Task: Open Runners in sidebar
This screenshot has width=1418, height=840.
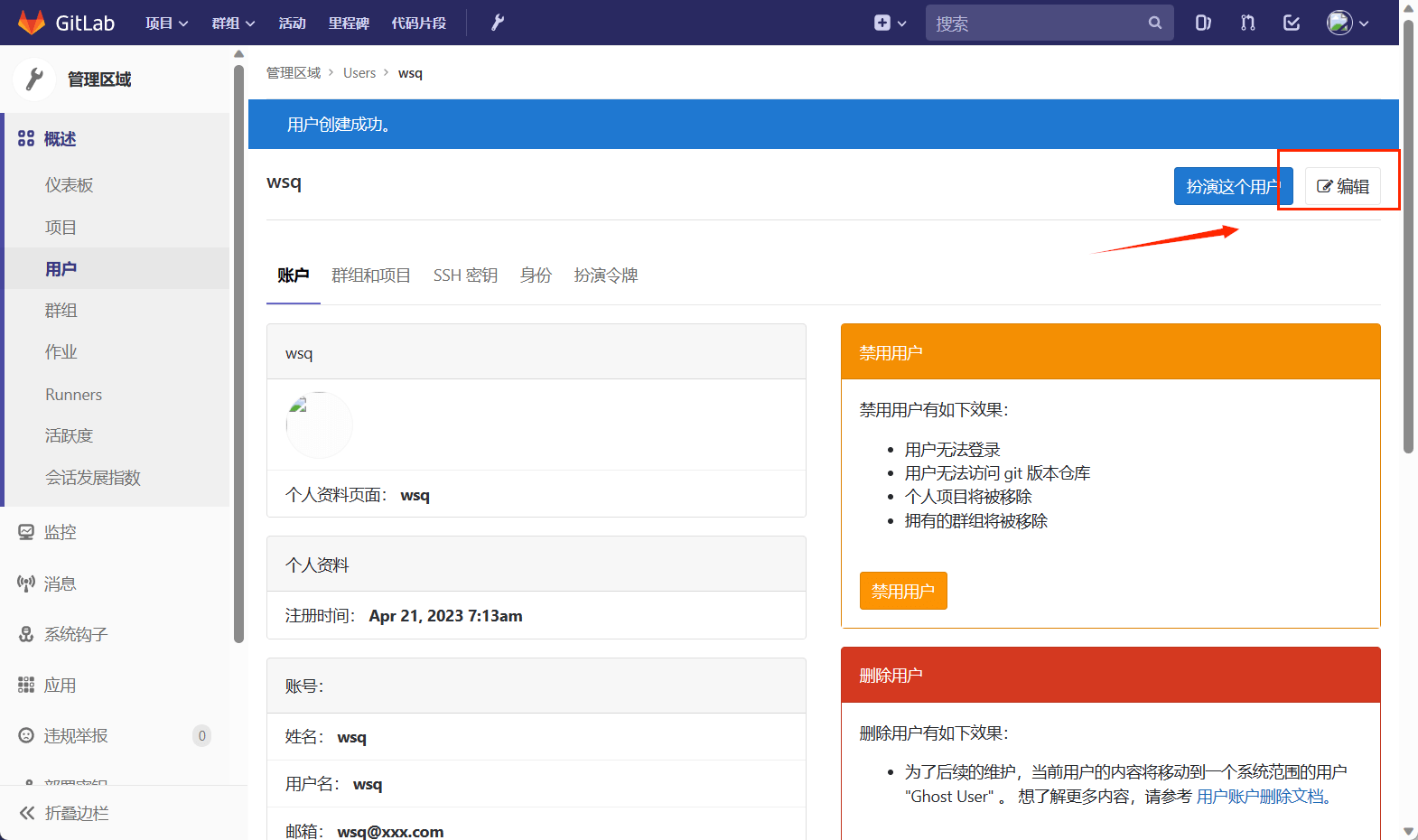Action: click(73, 395)
